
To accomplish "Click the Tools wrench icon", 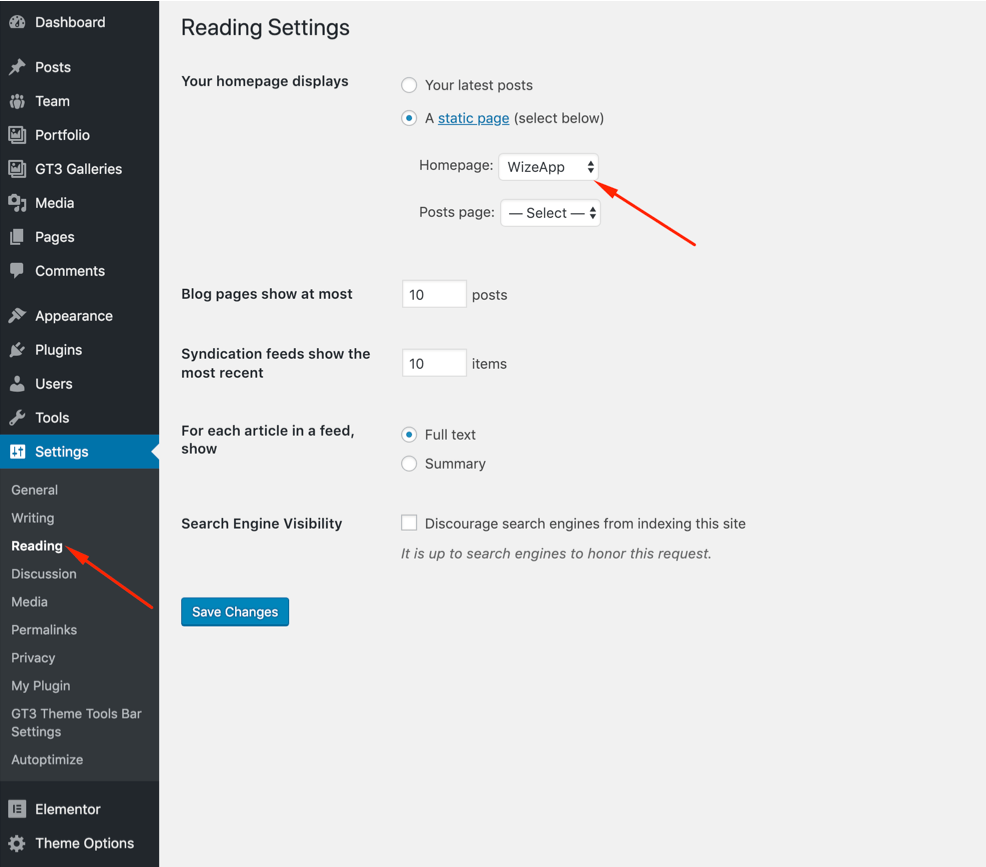I will [18, 418].
